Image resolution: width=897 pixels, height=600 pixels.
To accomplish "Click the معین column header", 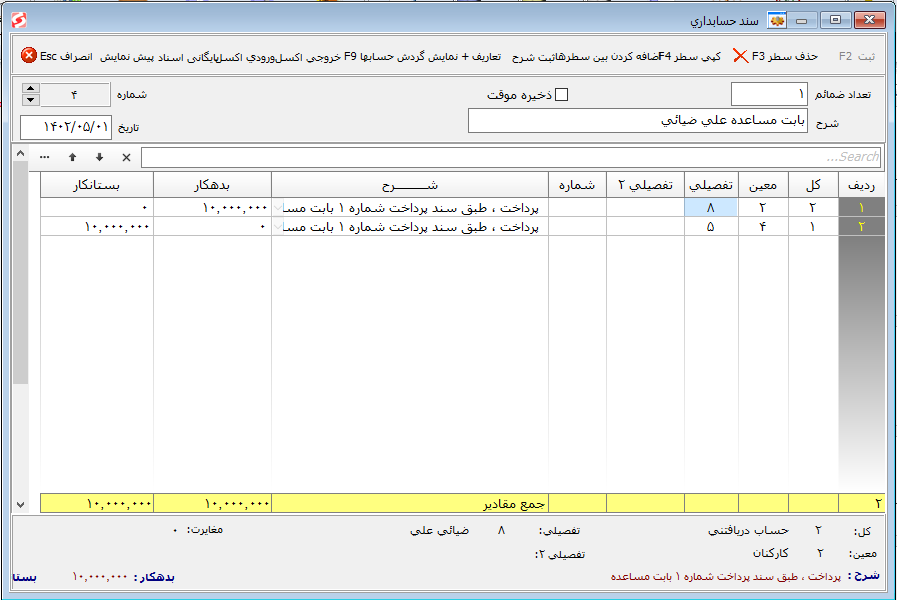I will click(763, 185).
